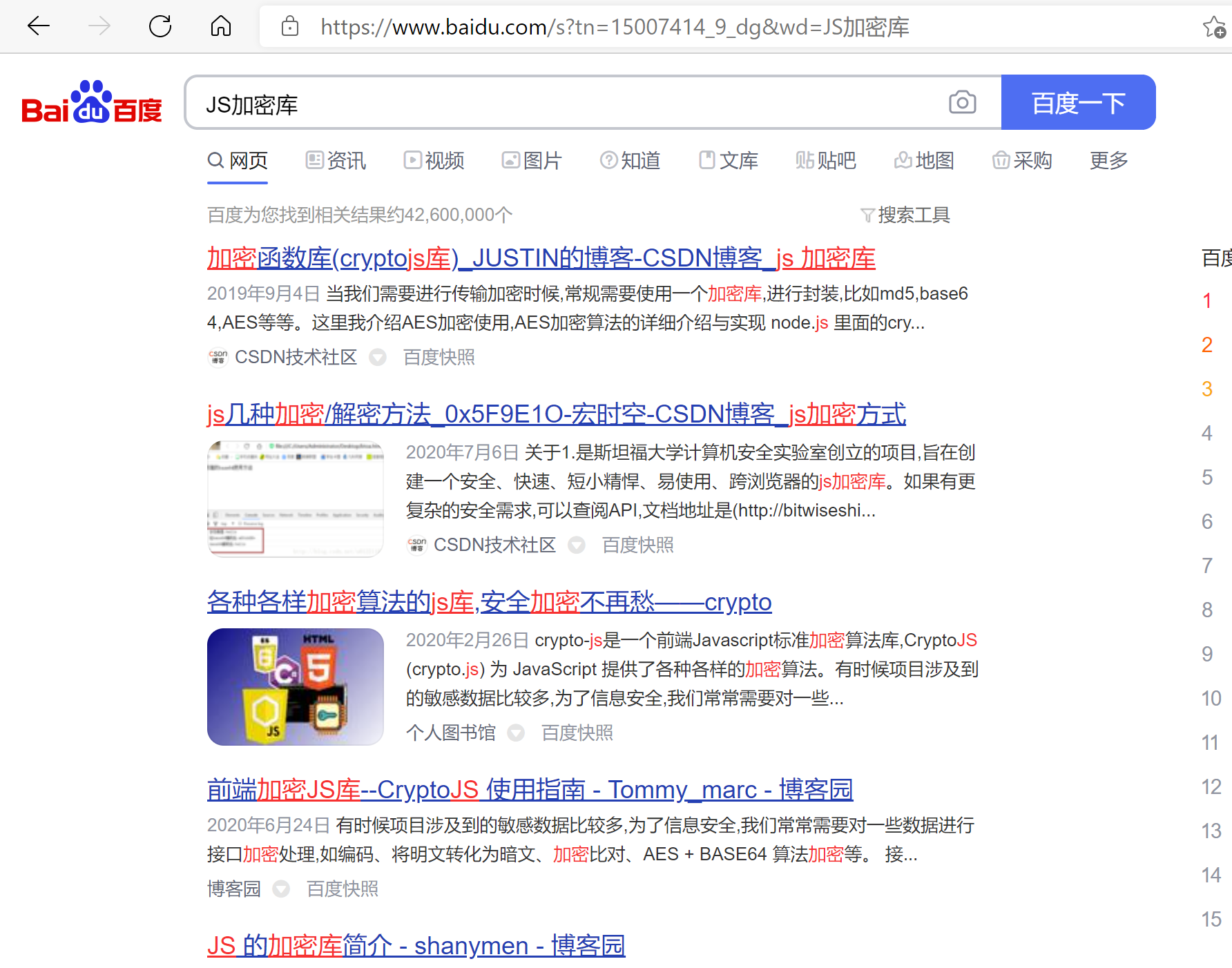Image resolution: width=1232 pixels, height=968 pixels.
Task: Click the search input field
Action: coord(552,102)
